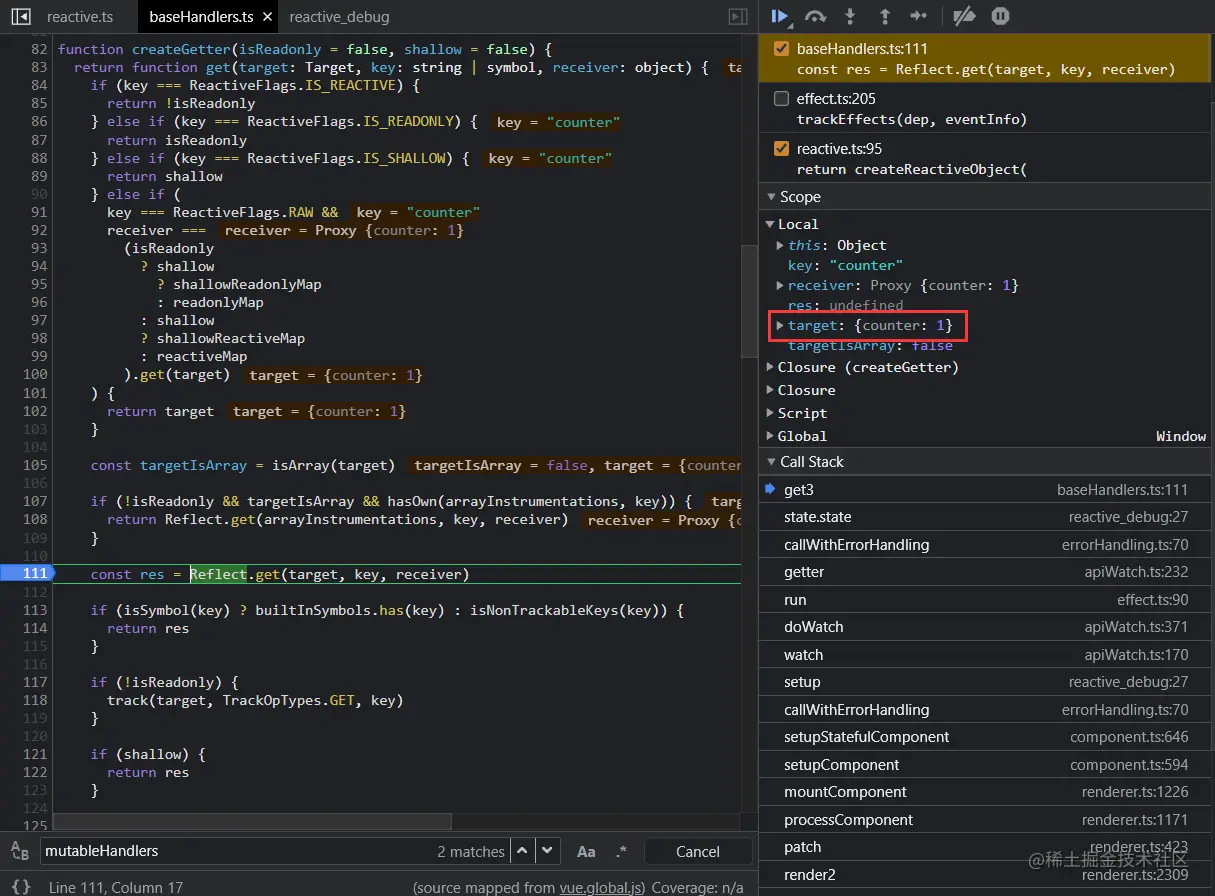Viewport: 1215px width, 896px height.
Task: Expand the receiver Proxy entry
Action: (x=780, y=285)
